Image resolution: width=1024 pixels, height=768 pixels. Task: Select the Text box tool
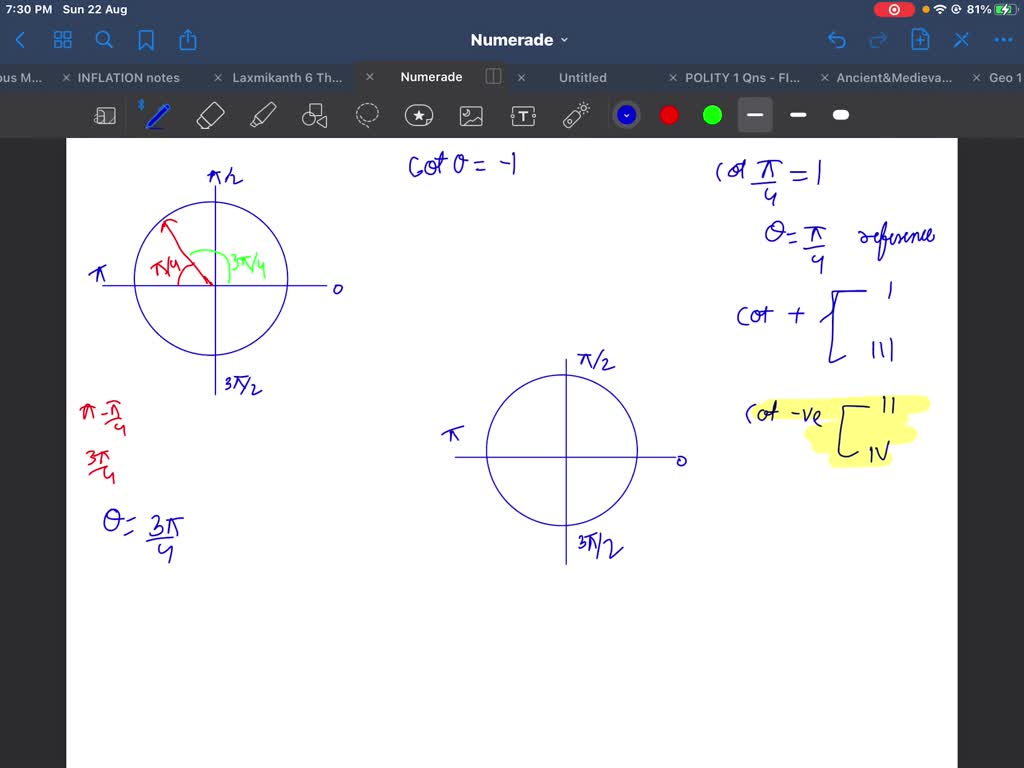[x=523, y=115]
